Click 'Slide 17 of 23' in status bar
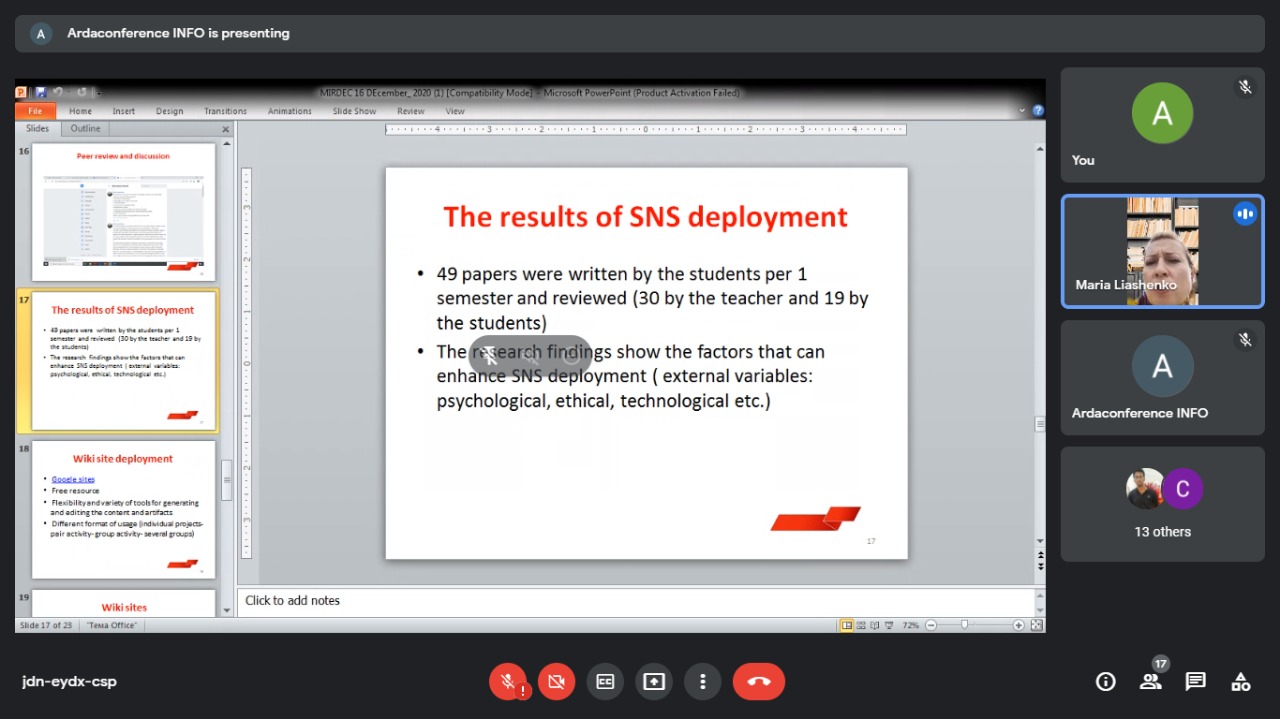The image size is (1280, 719). tap(47, 625)
